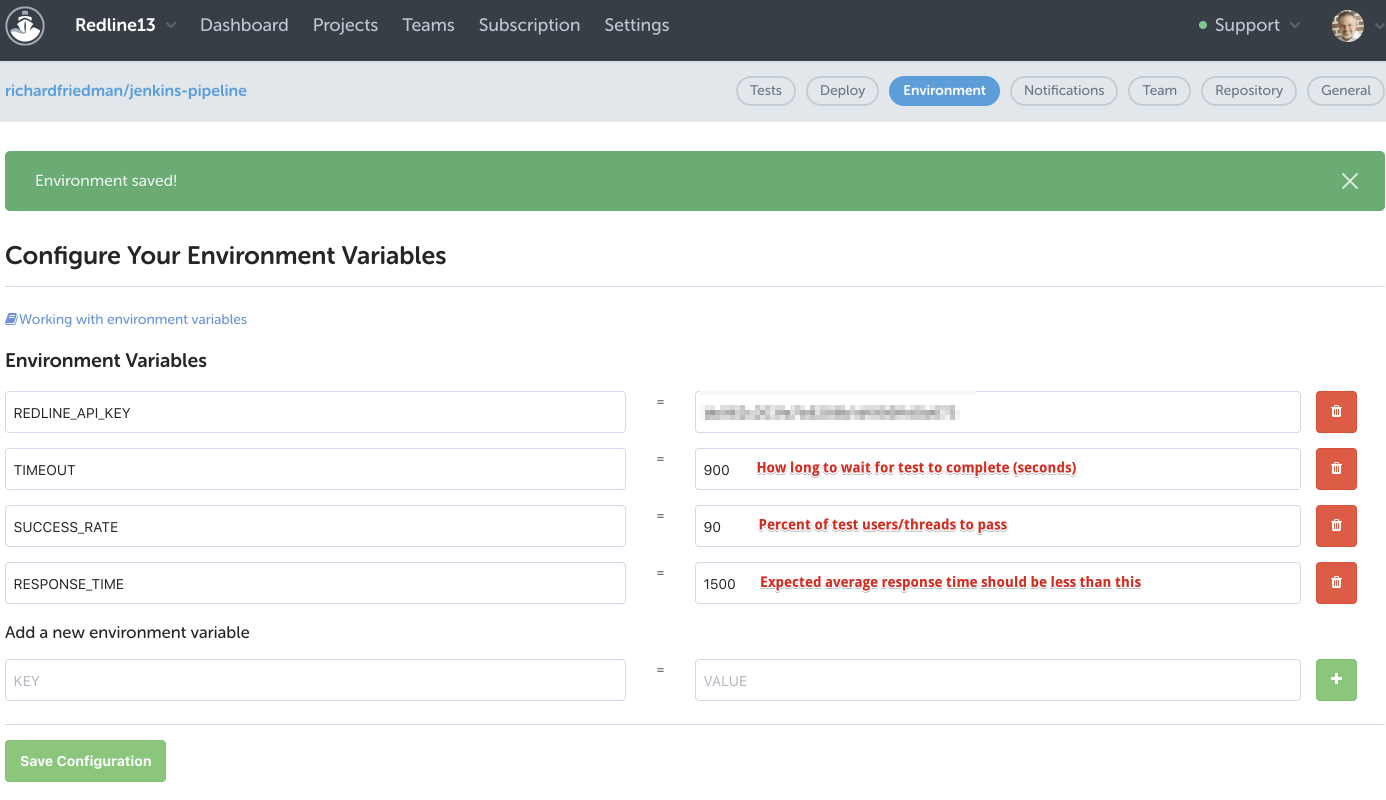This screenshot has height=800, width=1386.
Task: Open the user avatar menu
Action: point(1348,25)
